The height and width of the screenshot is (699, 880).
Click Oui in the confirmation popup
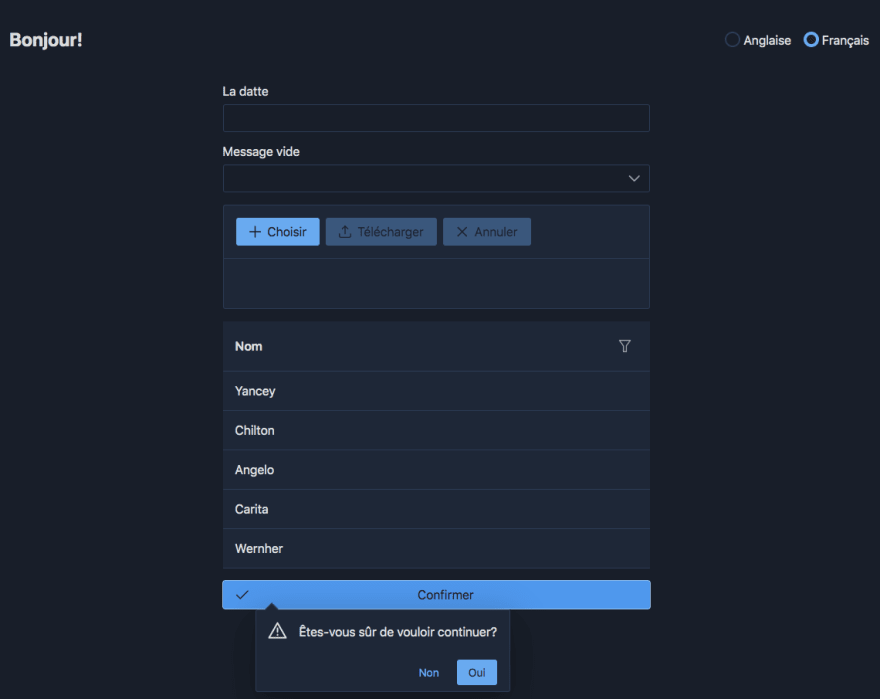(x=476, y=673)
